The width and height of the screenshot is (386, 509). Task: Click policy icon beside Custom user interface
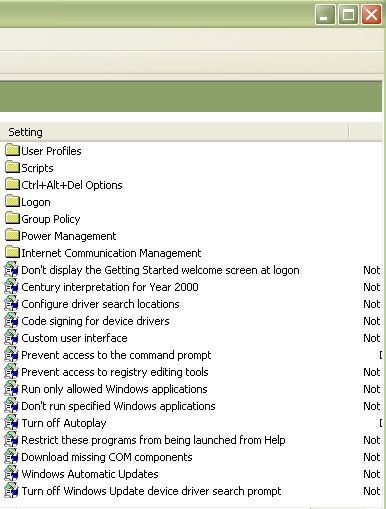[11, 338]
